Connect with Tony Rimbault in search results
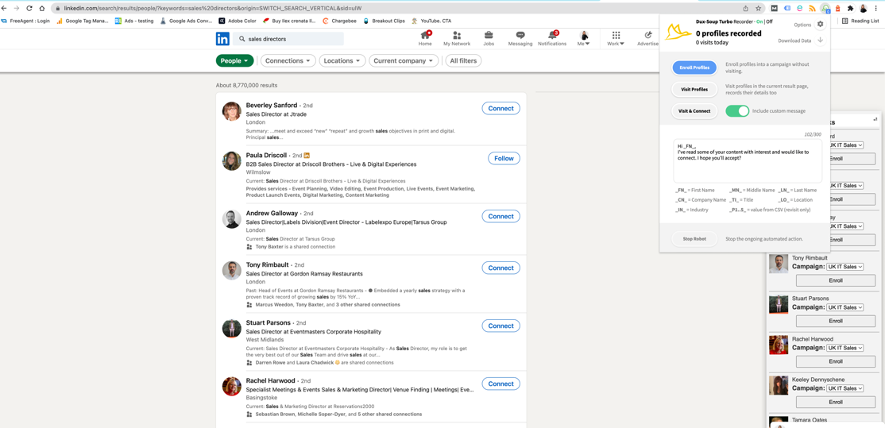Screen dimensions: 886x428 pos(501,268)
